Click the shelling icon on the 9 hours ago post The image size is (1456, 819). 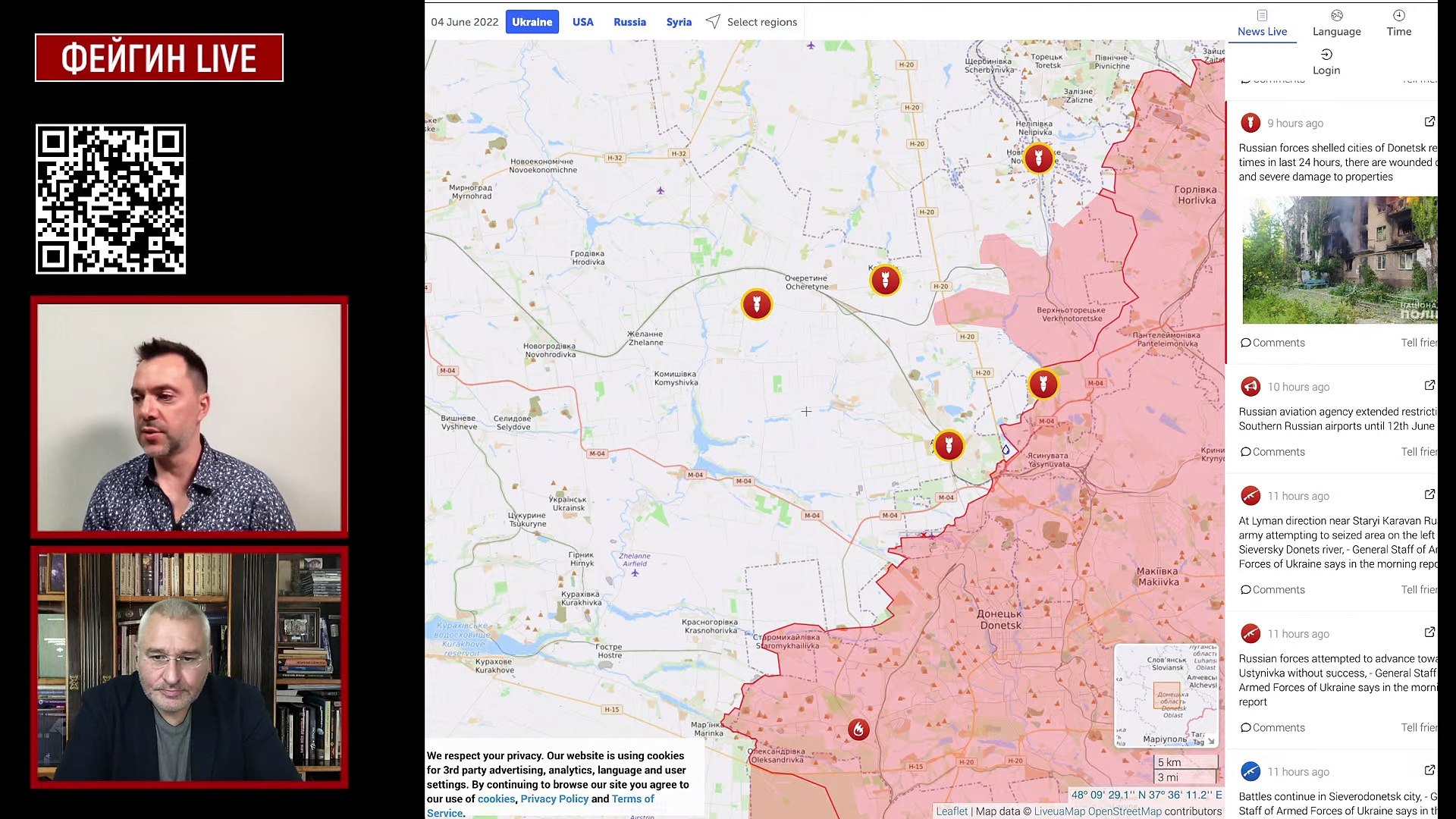[x=1250, y=122]
